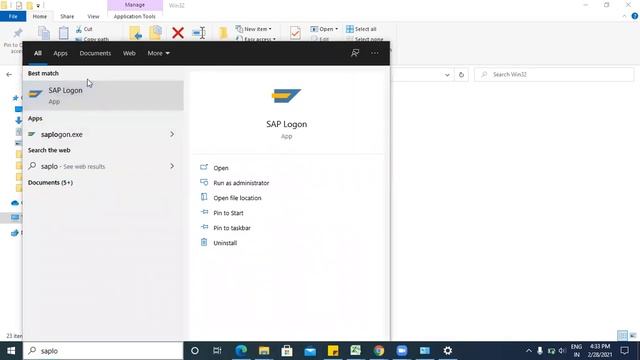This screenshot has width=640, height=360.
Task: Launch Microsoft Edge from taskbar
Action: 241,351
